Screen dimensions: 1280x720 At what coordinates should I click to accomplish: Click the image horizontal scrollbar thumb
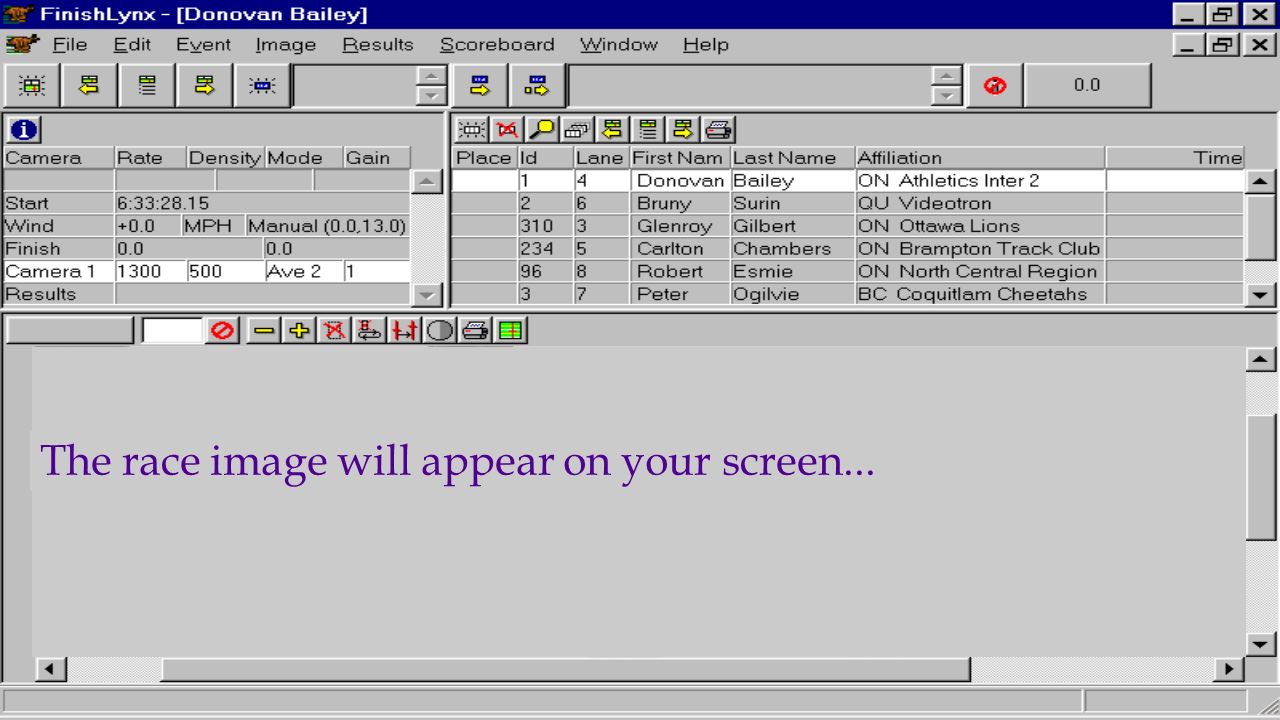(x=565, y=668)
